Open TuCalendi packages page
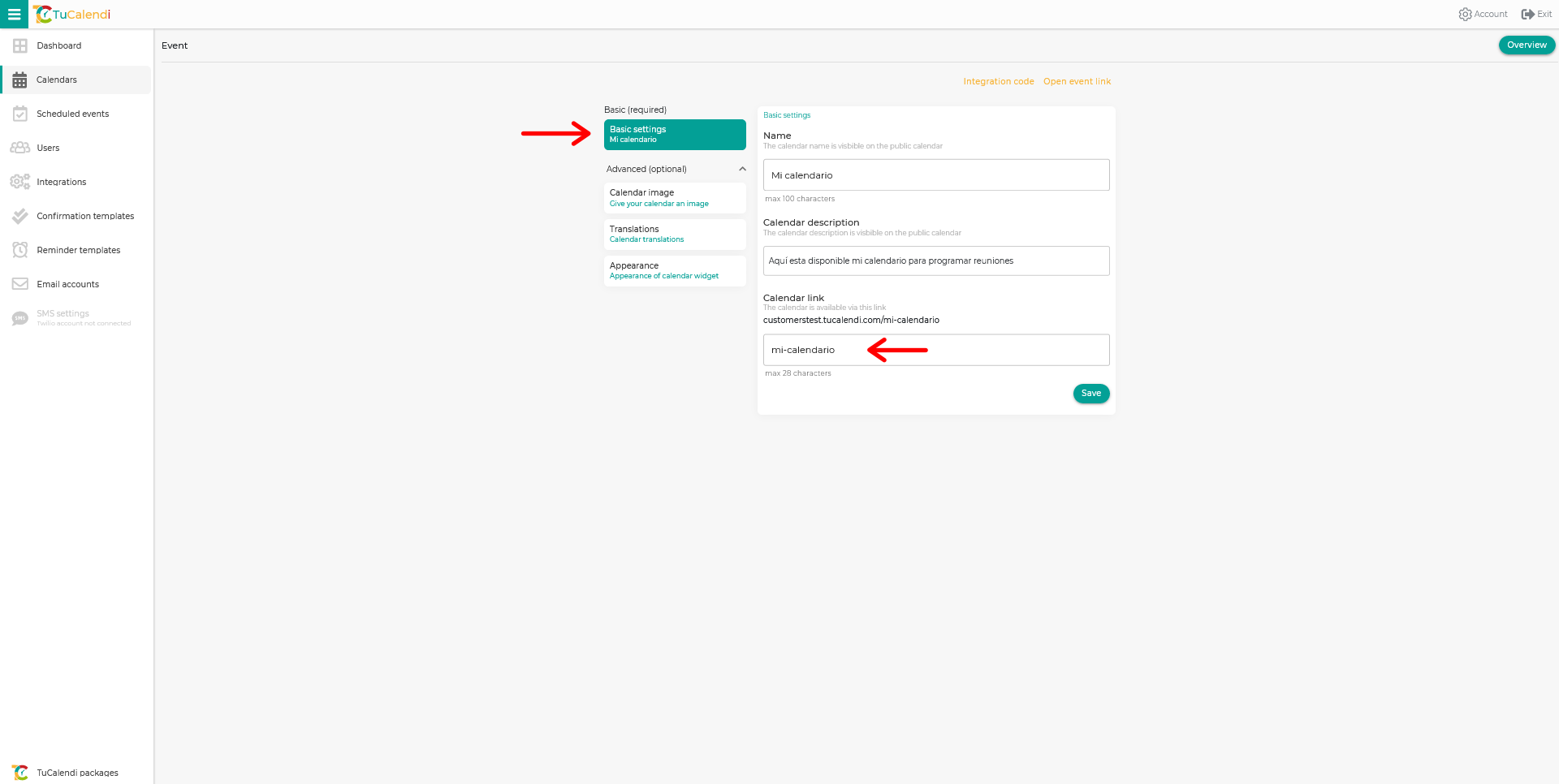This screenshot has height=784, width=1559. [76, 773]
